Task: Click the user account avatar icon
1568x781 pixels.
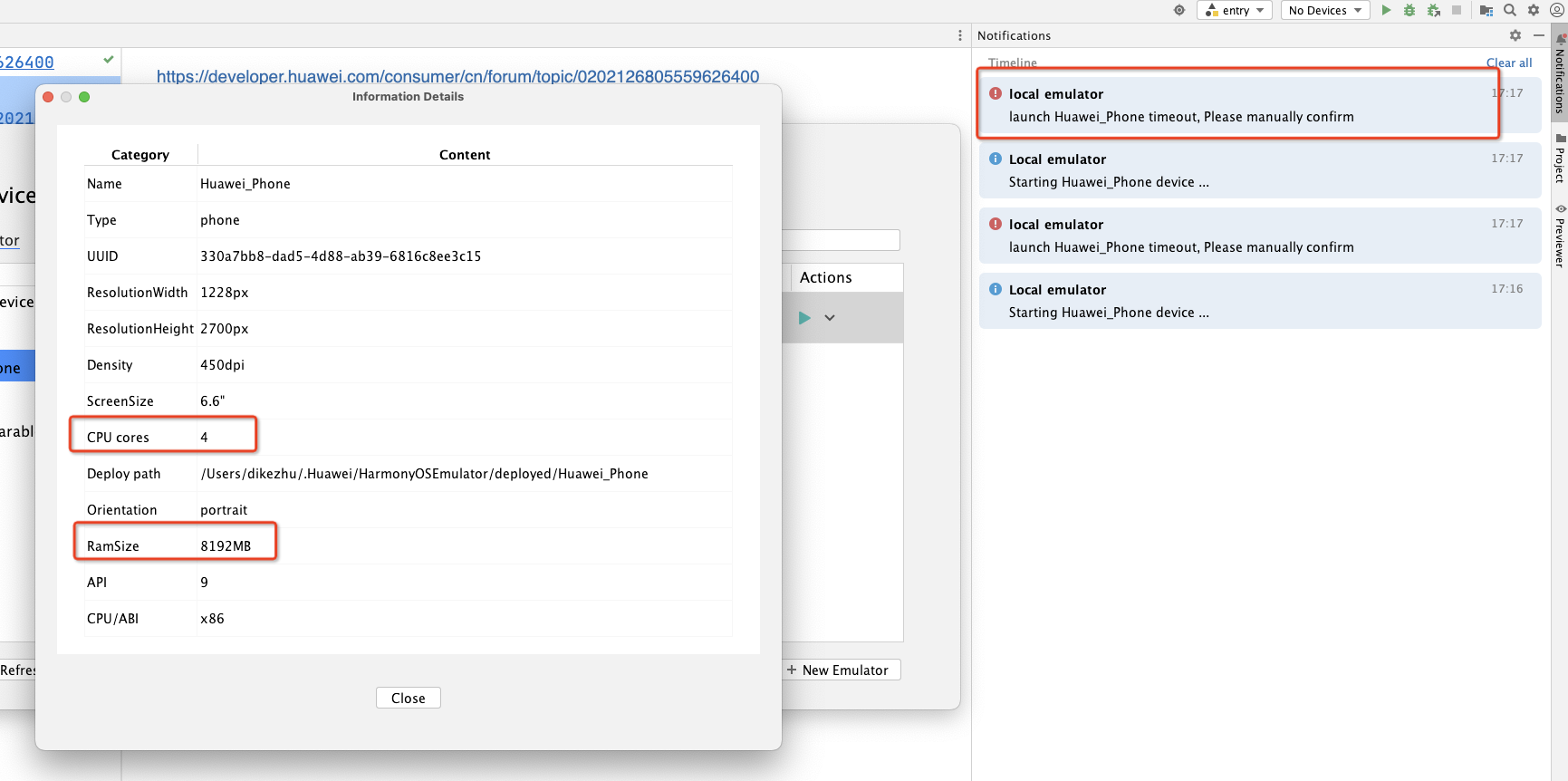Action: (x=1557, y=10)
